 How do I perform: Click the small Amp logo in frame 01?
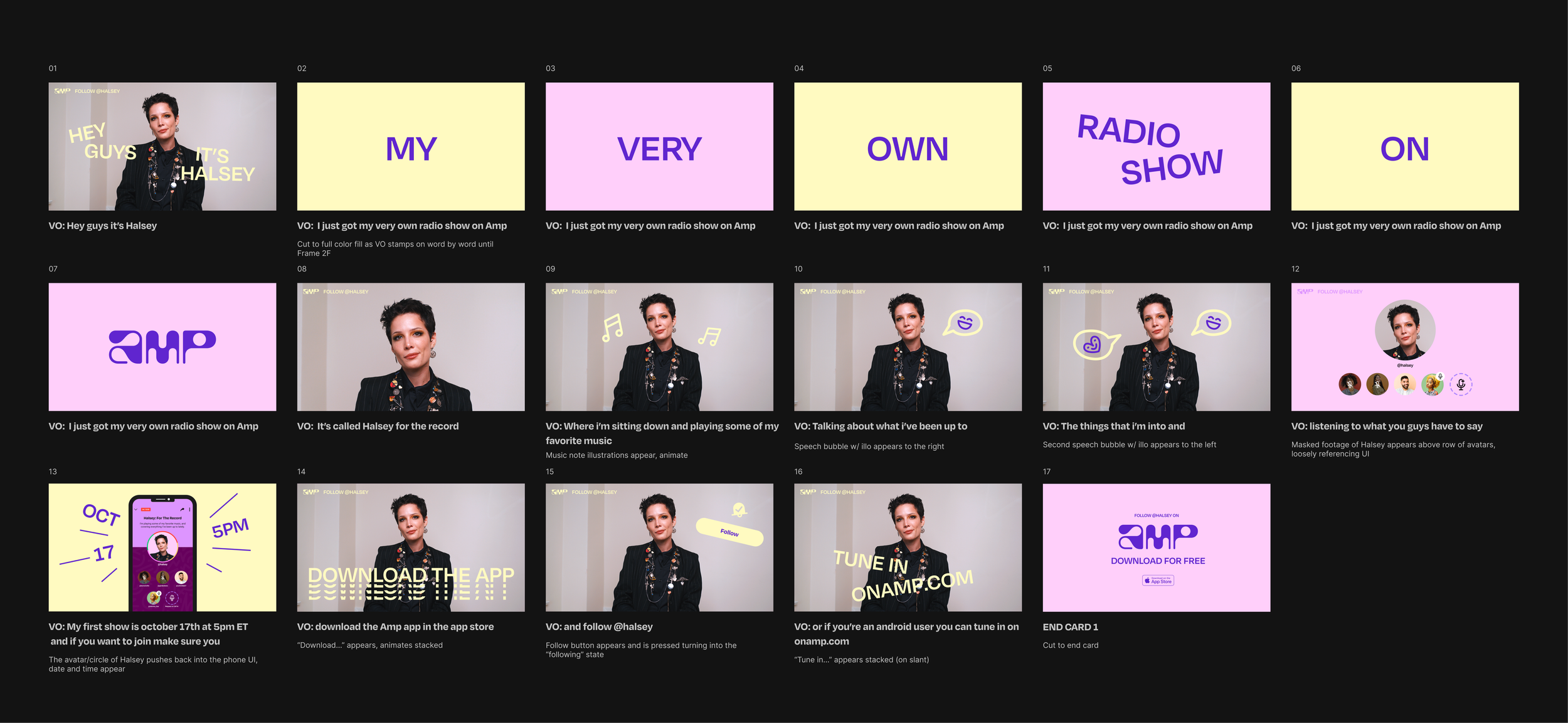(x=62, y=91)
